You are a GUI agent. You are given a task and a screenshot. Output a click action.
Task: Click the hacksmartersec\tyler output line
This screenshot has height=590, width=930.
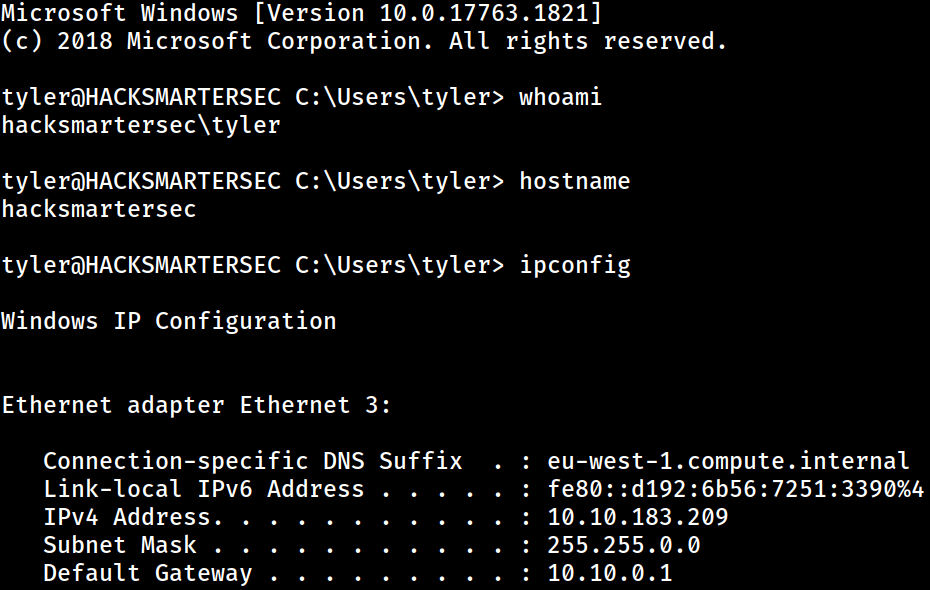pyautogui.click(x=141, y=126)
